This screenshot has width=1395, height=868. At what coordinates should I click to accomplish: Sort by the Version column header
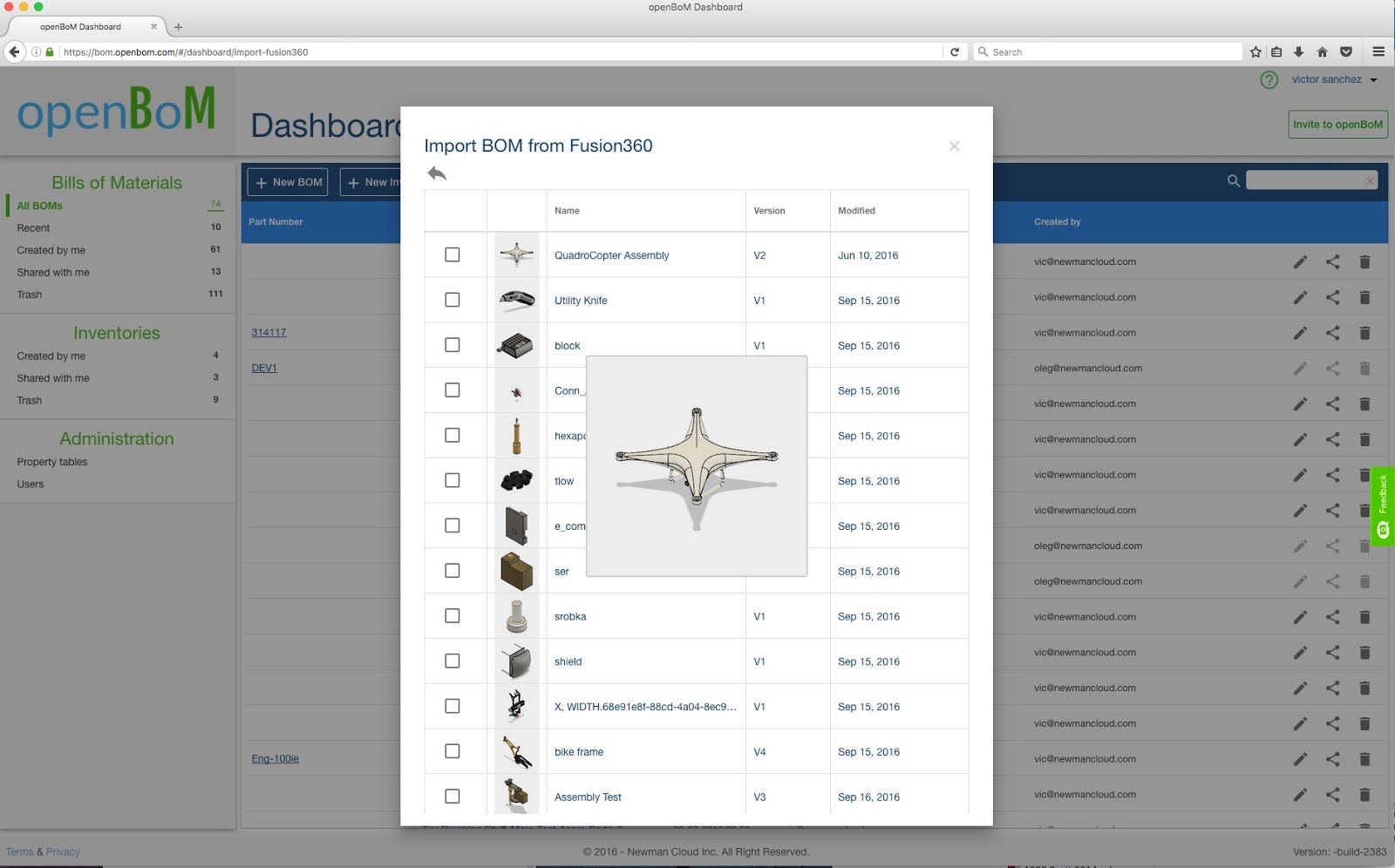point(769,211)
